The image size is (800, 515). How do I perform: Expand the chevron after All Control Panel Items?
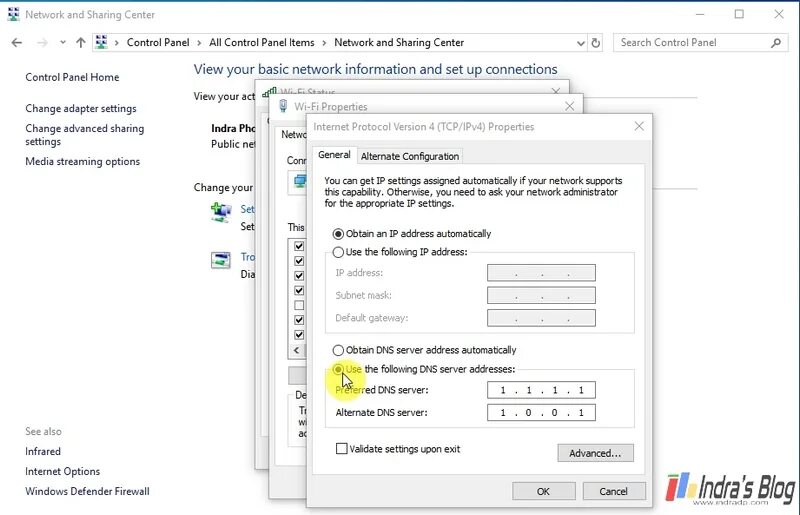click(x=324, y=43)
